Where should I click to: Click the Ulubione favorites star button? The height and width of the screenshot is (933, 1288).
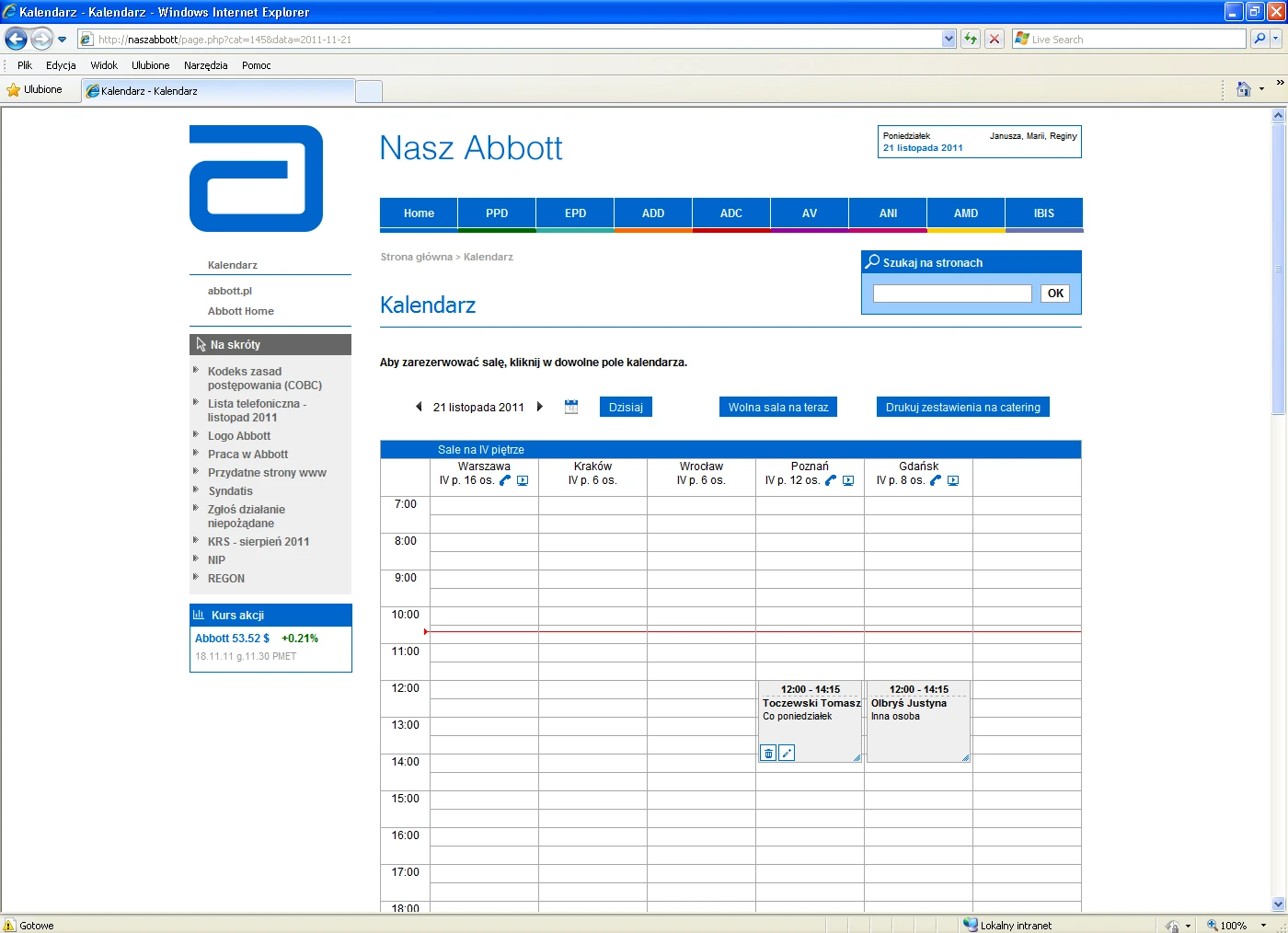[35, 89]
